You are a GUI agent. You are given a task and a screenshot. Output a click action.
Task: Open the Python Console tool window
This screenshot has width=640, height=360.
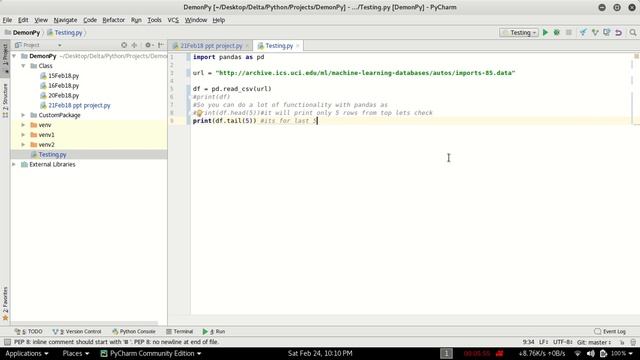coord(133,331)
